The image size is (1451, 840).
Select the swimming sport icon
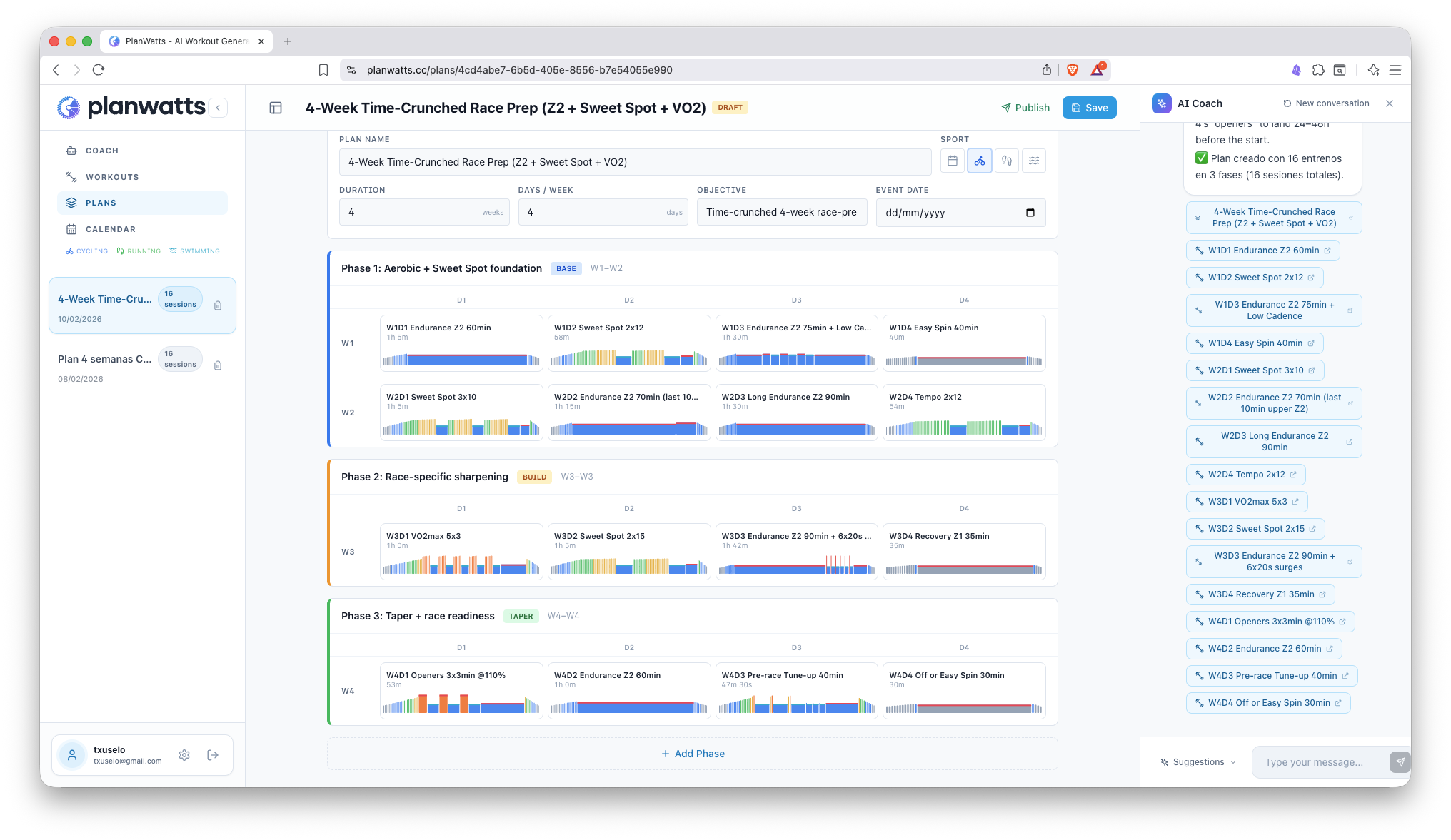pyautogui.click(x=1033, y=161)
